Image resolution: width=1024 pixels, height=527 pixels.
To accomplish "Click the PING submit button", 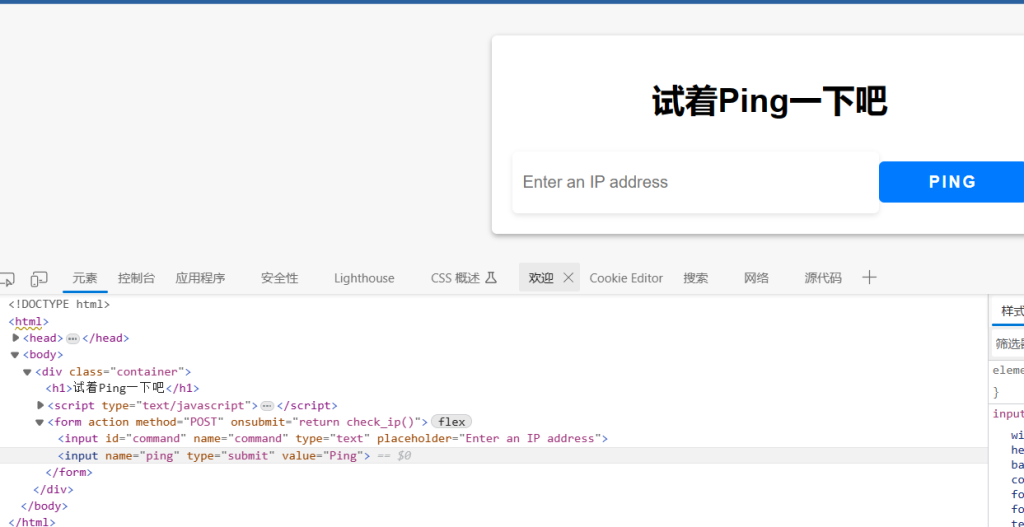I will 952,182.
